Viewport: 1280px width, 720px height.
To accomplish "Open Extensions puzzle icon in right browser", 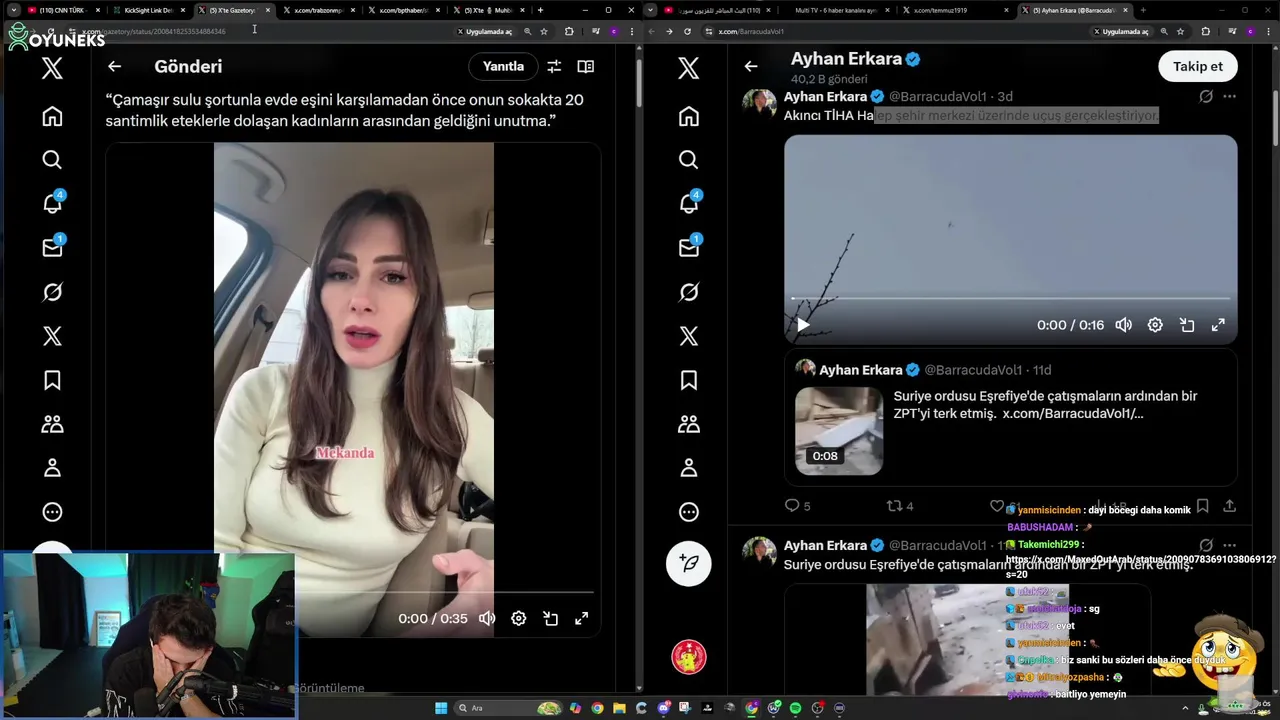I will [x=1206, y=31].
